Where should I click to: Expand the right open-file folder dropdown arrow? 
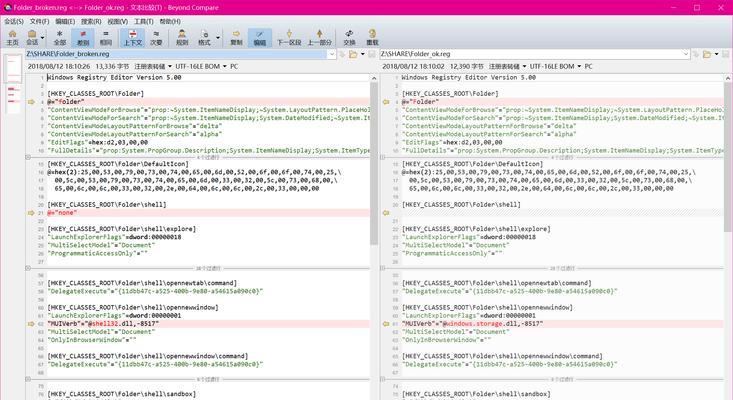pos(716,54)
